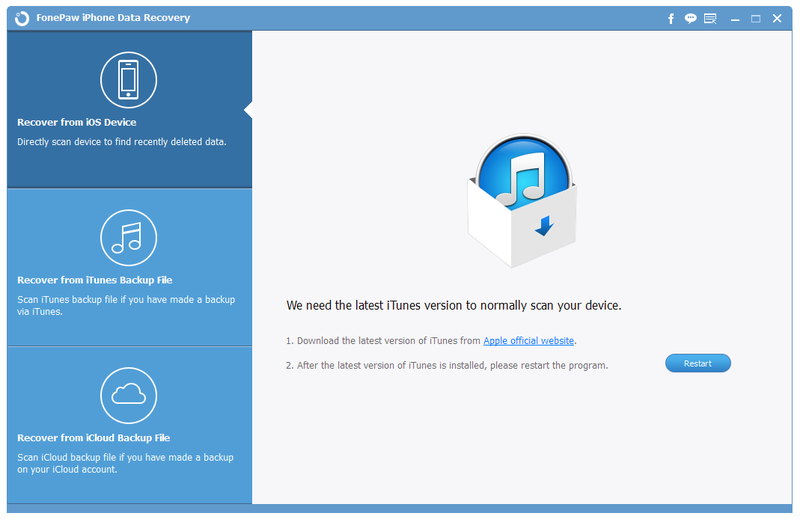Viewport: 800px width, 522px height.
Task: Click 'Directly scan device to find recently deleted data.'
Action: click(121, 142)
